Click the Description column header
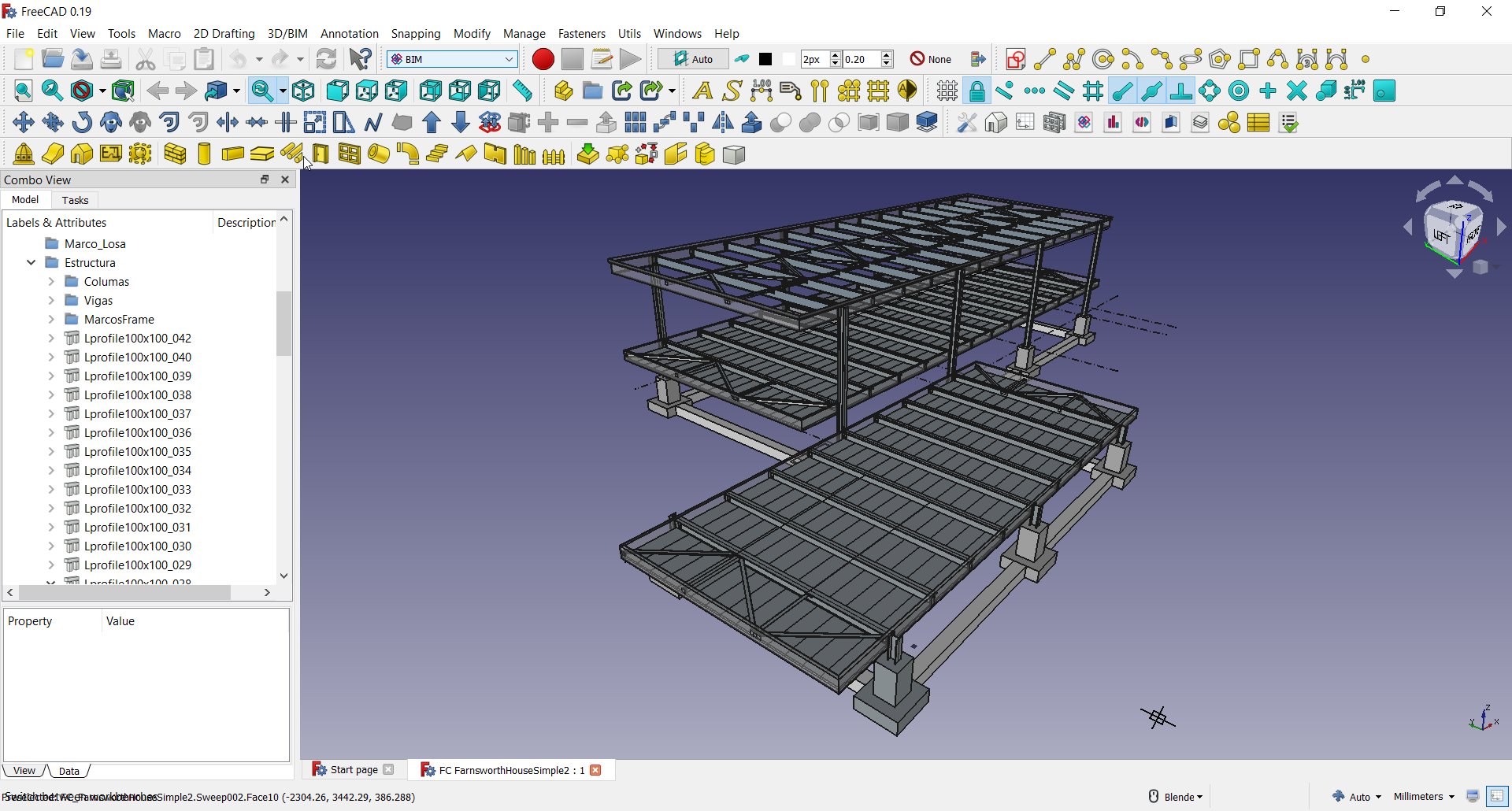 click(246, 223)
